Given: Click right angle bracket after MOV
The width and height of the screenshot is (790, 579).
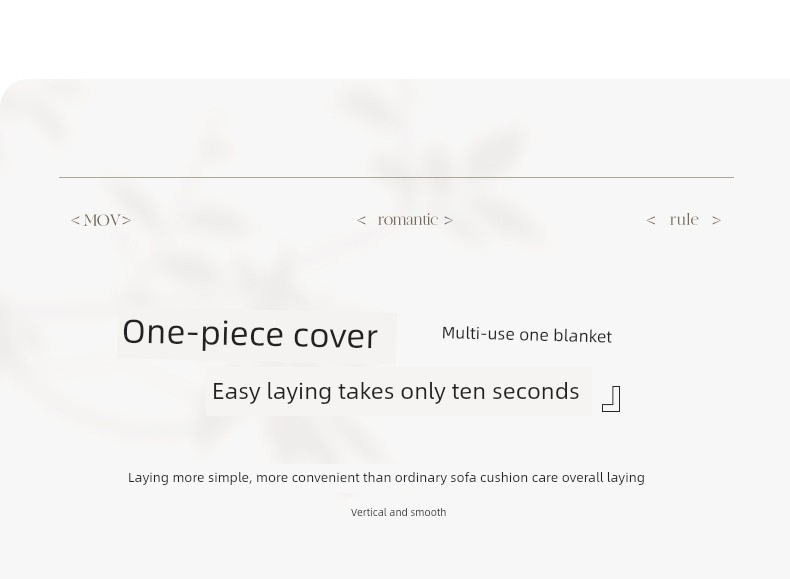Looking at the screenshot, I should tap(126, 220).
